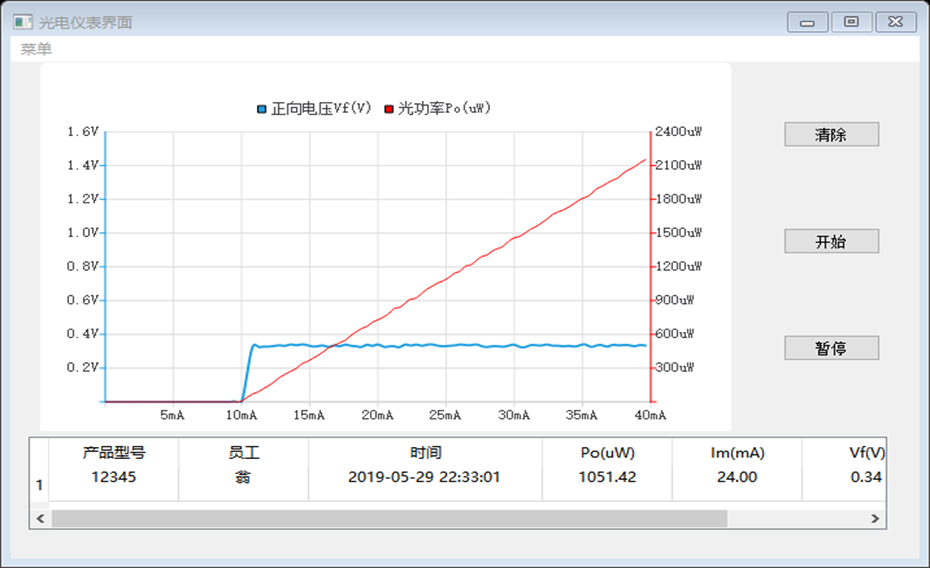Select the 产品型号 column header
The width and height of the screenshot is (930, 568).
pyautogui.click(x=114, y=453)
